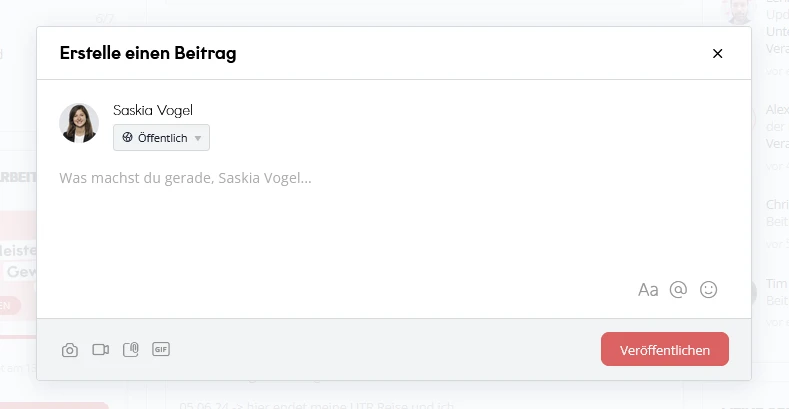Close the 'Erstelle einen Beitrag' dialog
The height and width of the screenshot is (409, 789).
pos(717,54)
